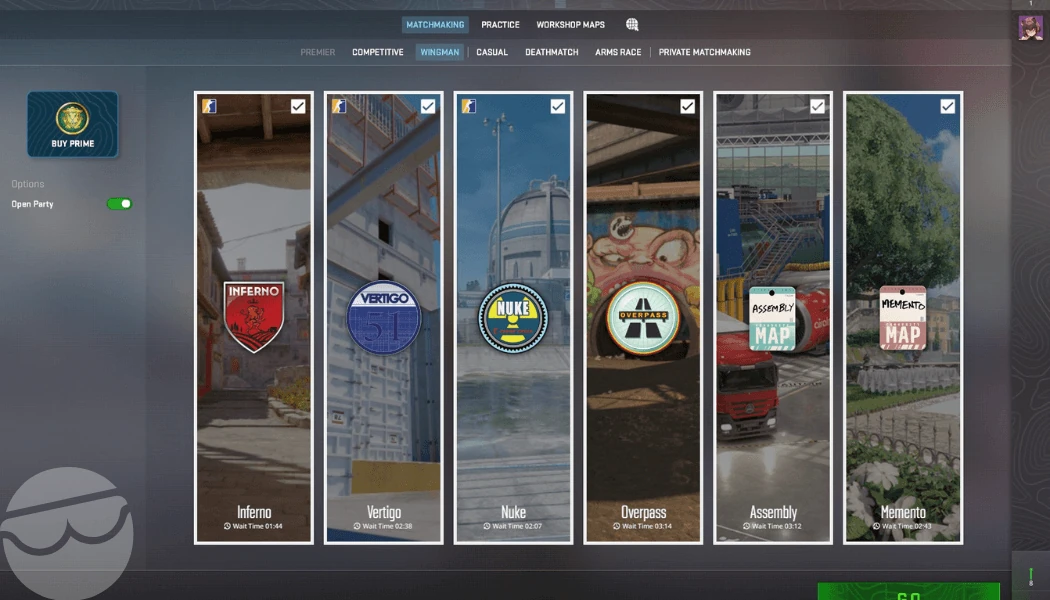This screenshot has height=600, width=1050.
Task: Uncheck the Vertigo map checkbox
Action: tap(428, 106)
